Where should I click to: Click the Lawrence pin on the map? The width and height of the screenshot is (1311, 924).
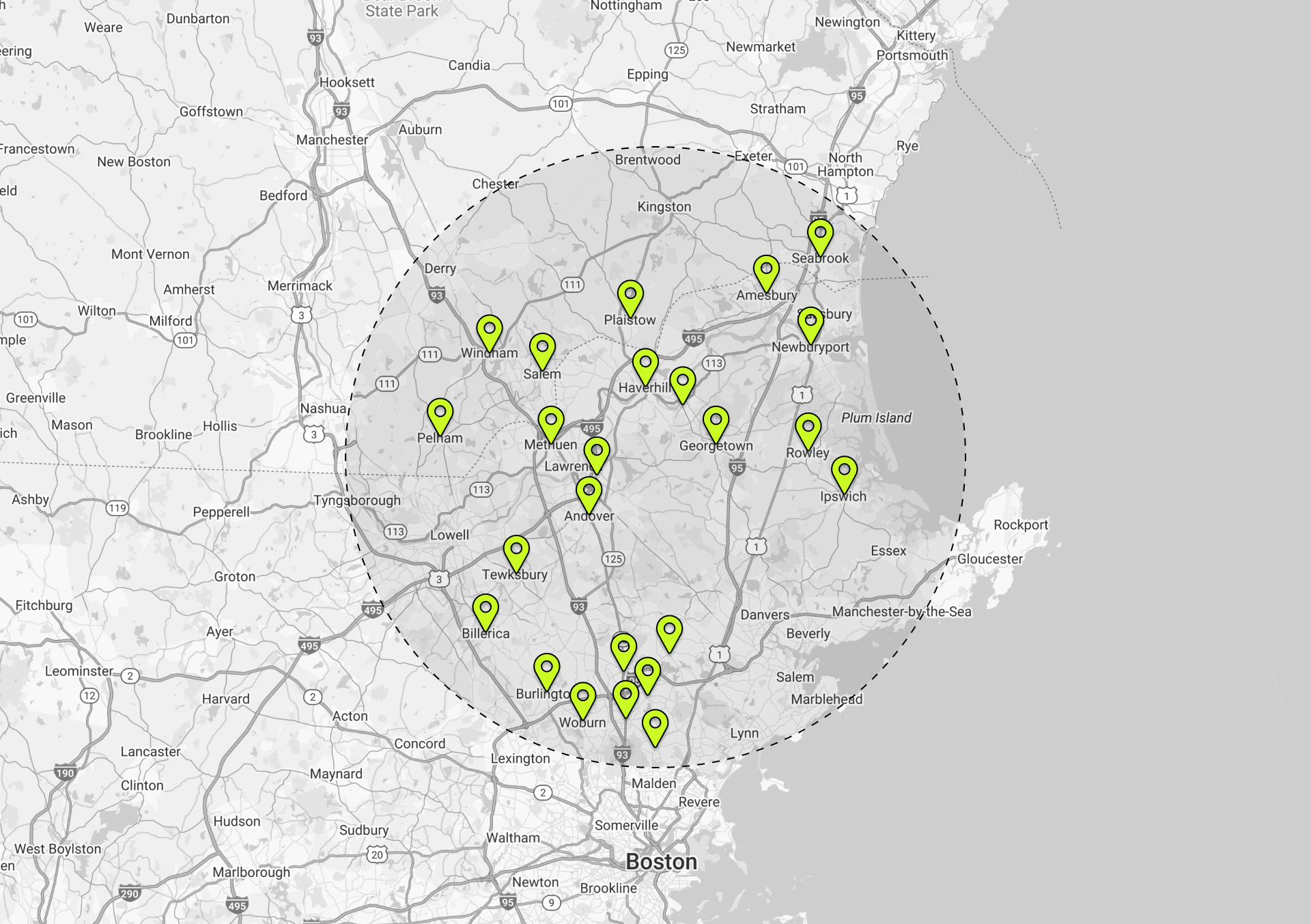click(597, 452)
